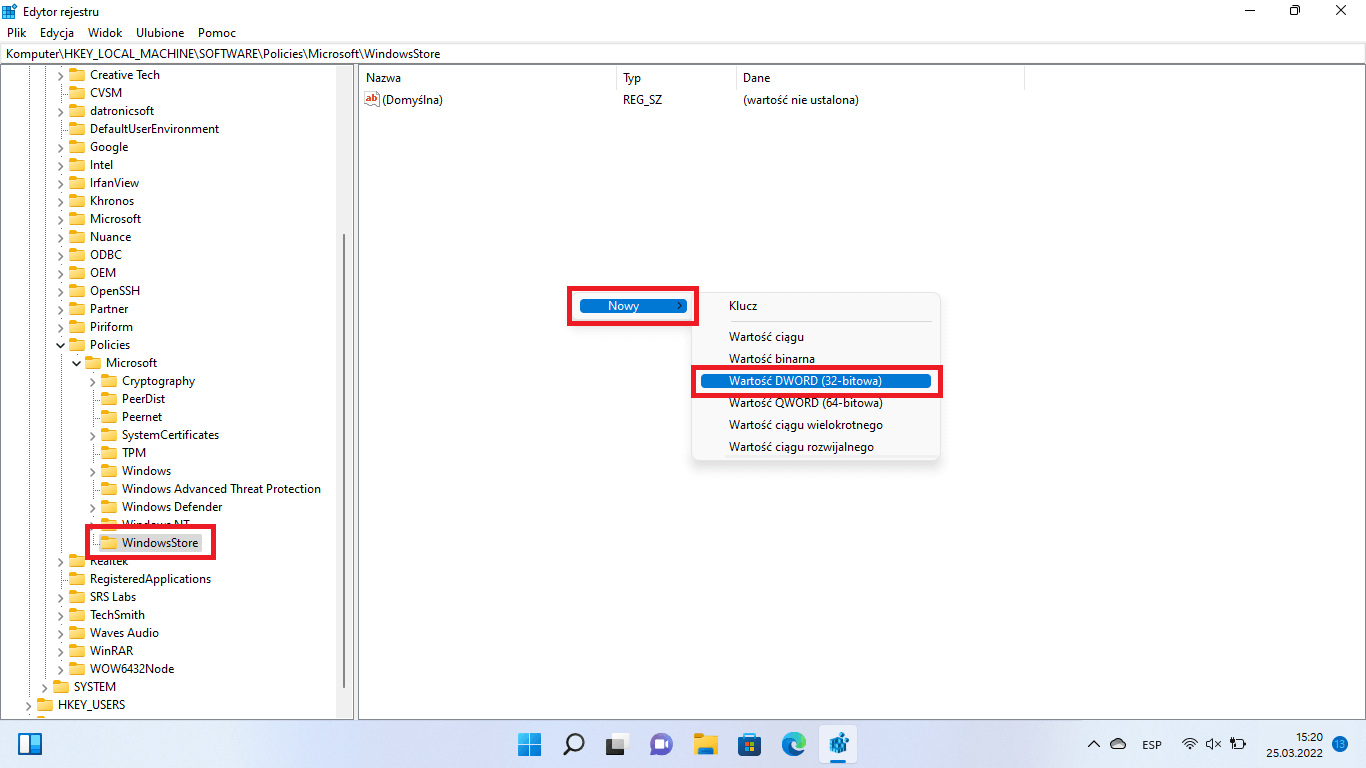Viewport: 1366px width, 768px height.
Task: Open the Pomoc menu
Action: click(217, 32)
